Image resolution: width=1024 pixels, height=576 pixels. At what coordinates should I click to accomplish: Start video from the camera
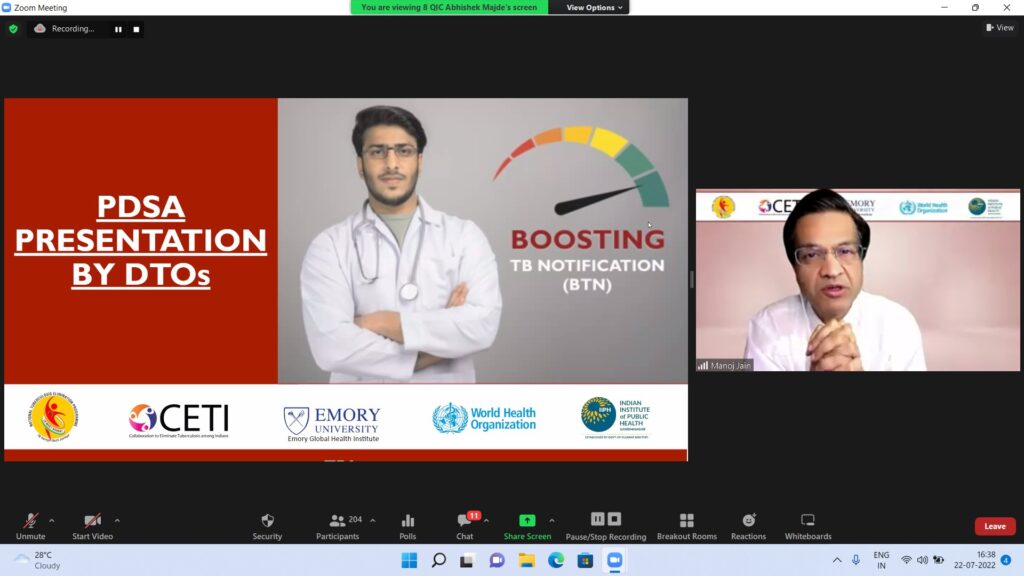point(92,525)
